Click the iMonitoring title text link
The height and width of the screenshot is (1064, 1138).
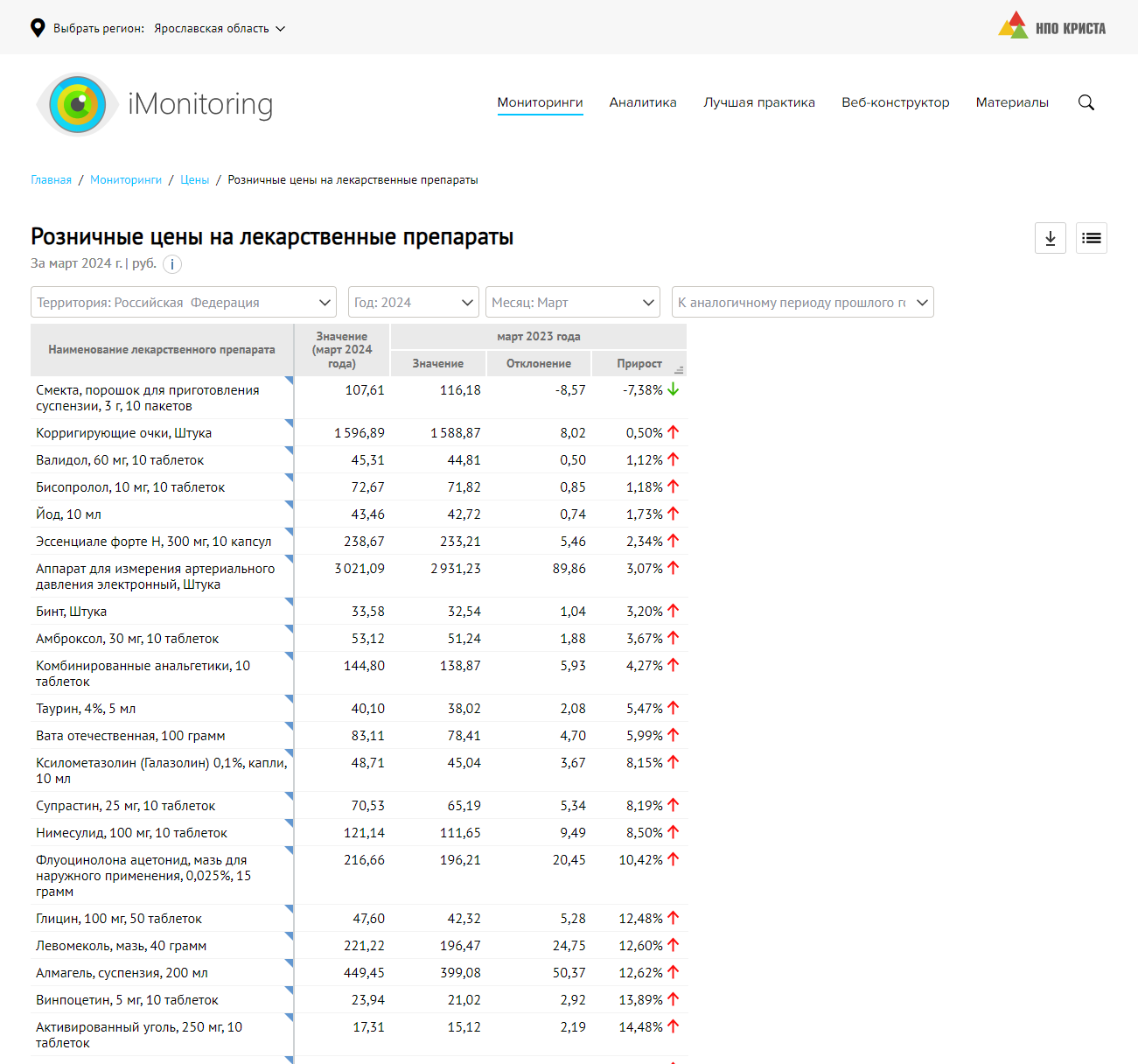tap(200, 104)
